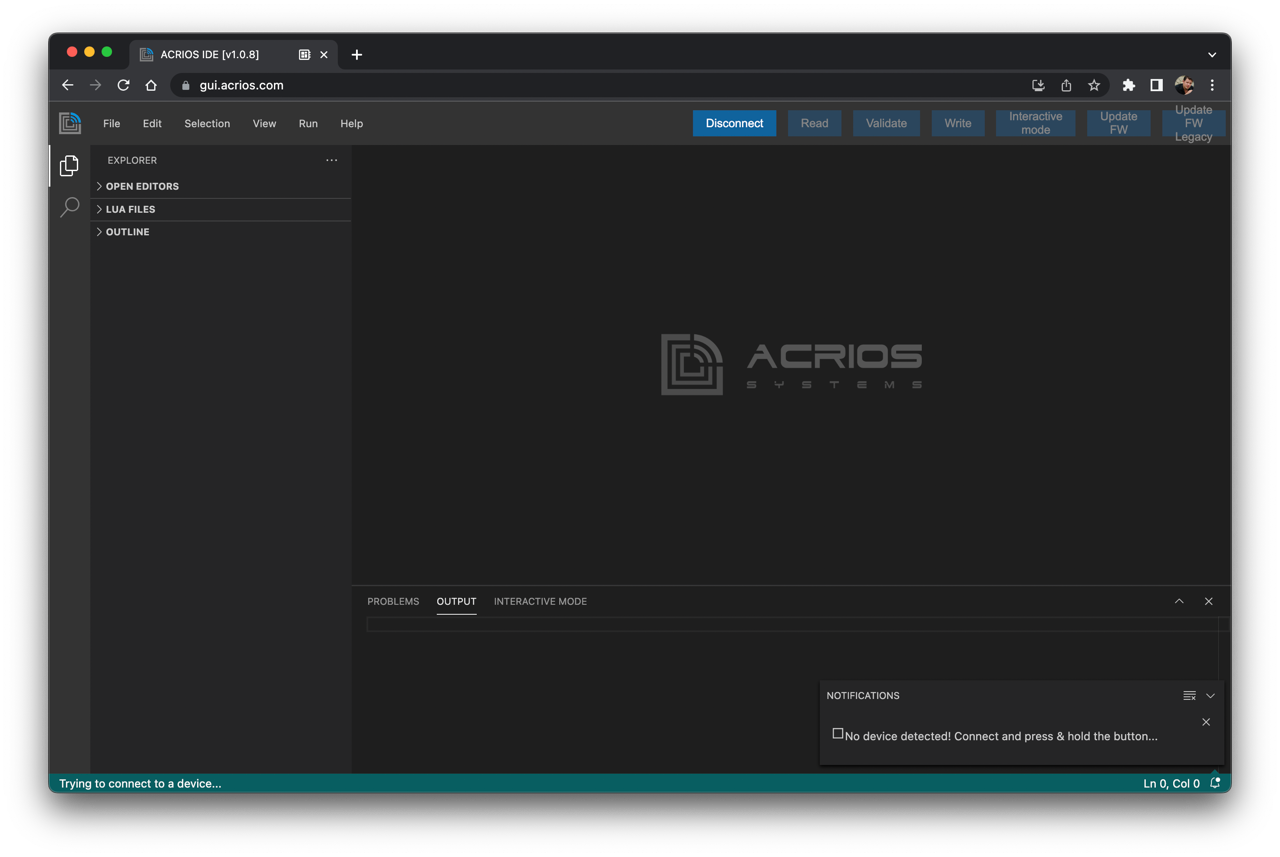Close the ACRIOS IDE browser tab

324,55
